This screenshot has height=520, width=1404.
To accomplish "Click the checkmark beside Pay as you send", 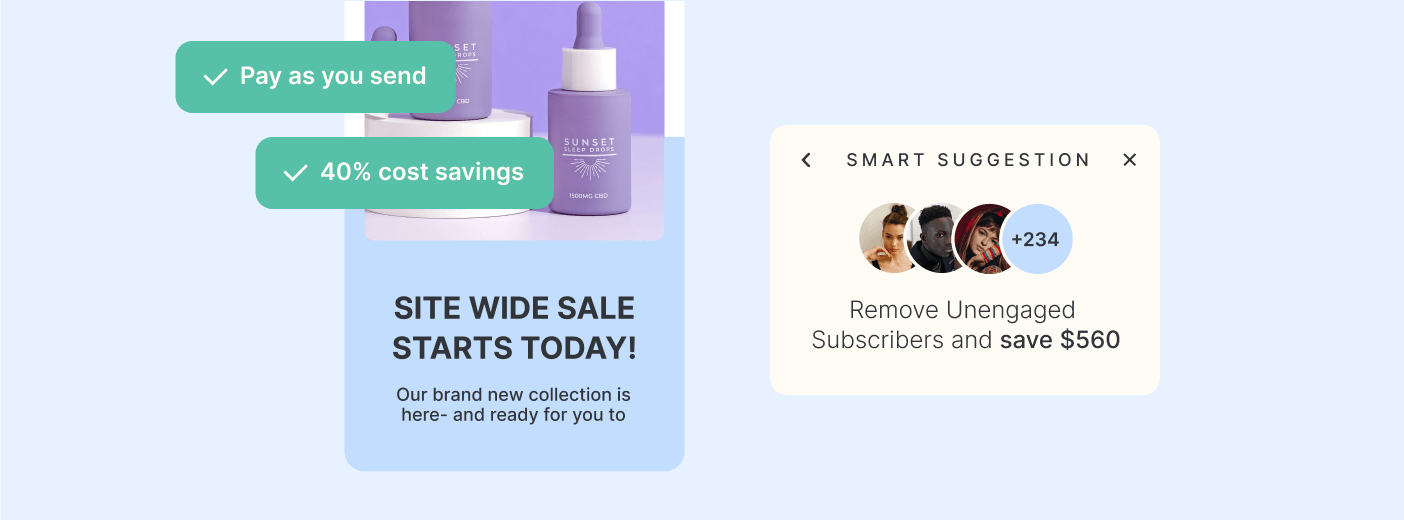I will 215,77.
